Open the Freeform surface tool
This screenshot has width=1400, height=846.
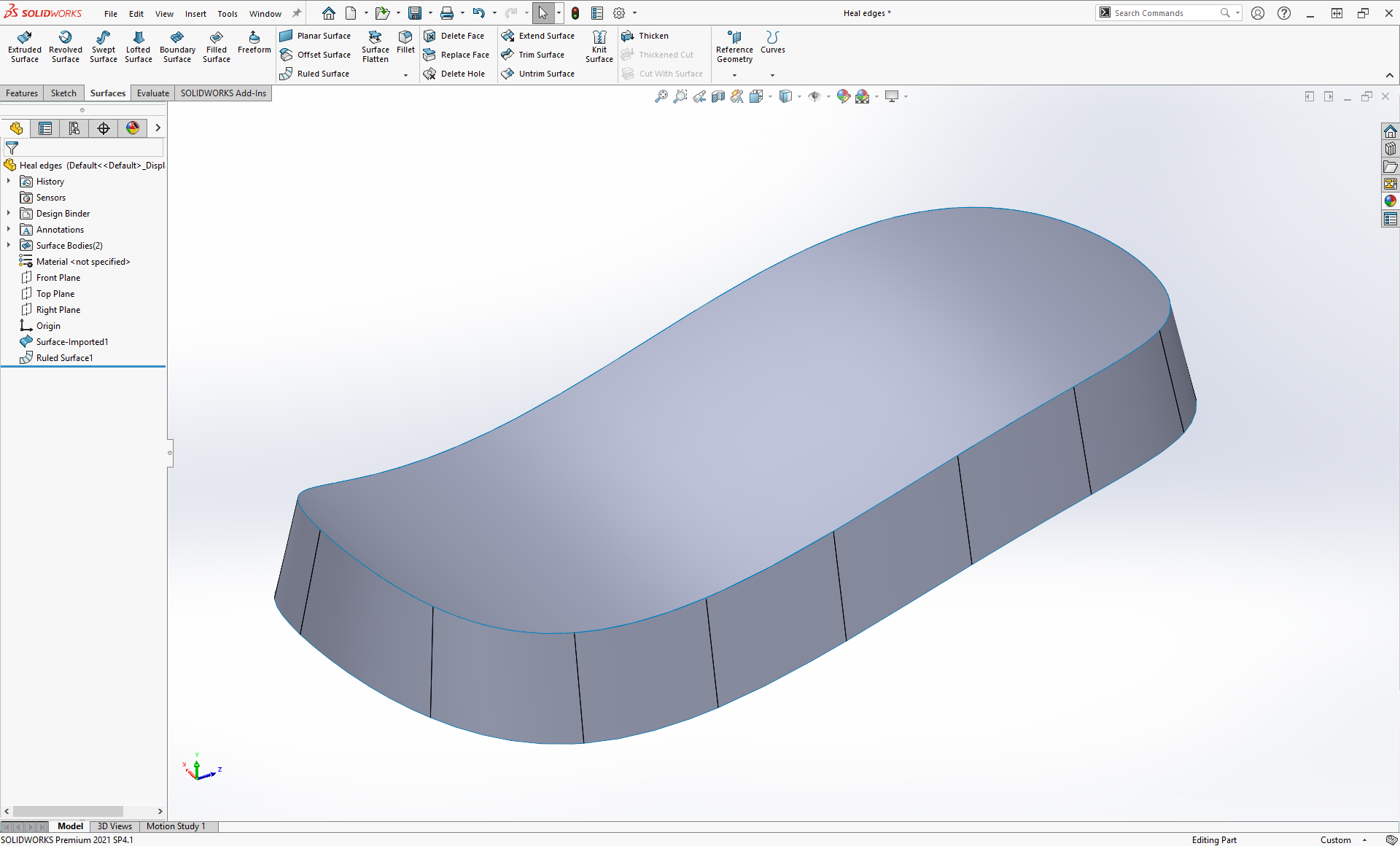click(254, 42)
